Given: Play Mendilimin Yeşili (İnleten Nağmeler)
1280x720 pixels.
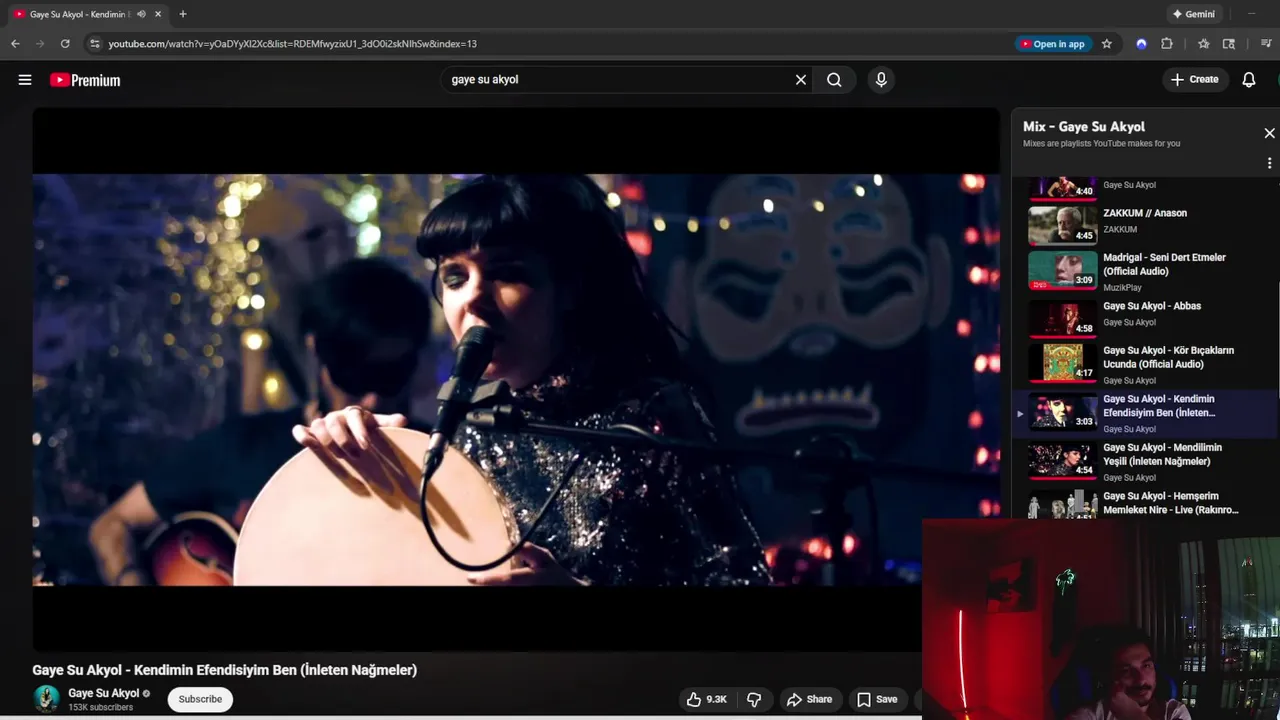Looking at the screenshot, I should tap(1162, 454).
